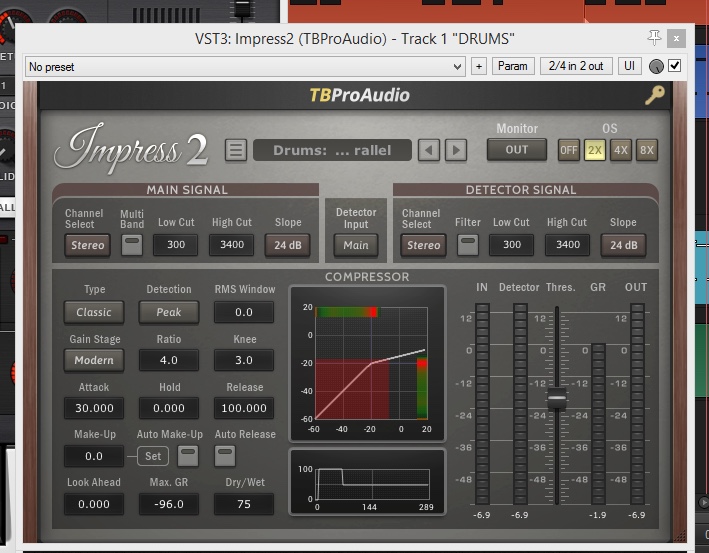The width and height of the screenshot is (709, 553).
Task: Change Detector Input Main selector
Action: click(356, 245)
